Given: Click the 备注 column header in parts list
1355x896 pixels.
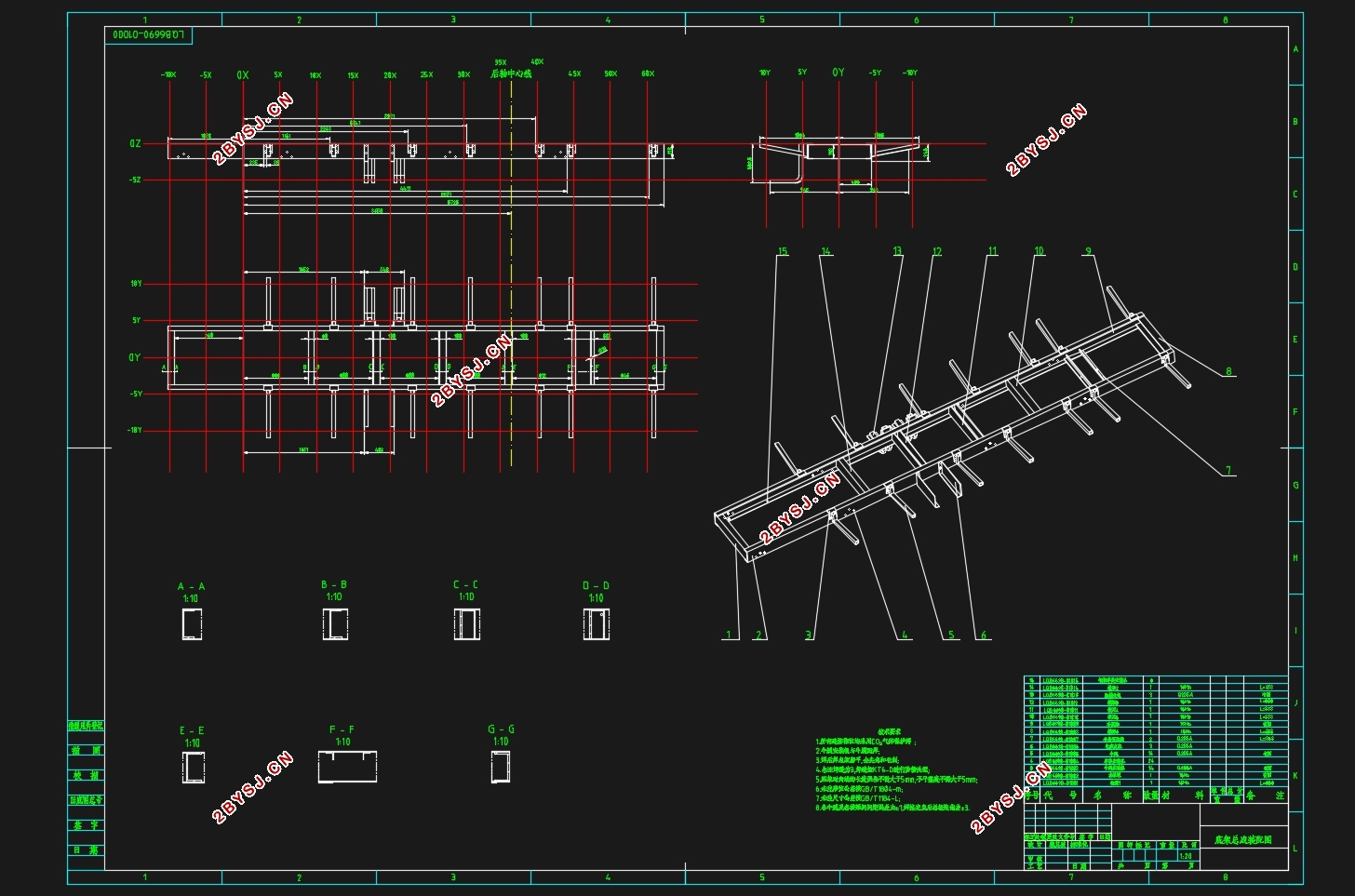Looking at the screenshot, I should (1266, 796).
